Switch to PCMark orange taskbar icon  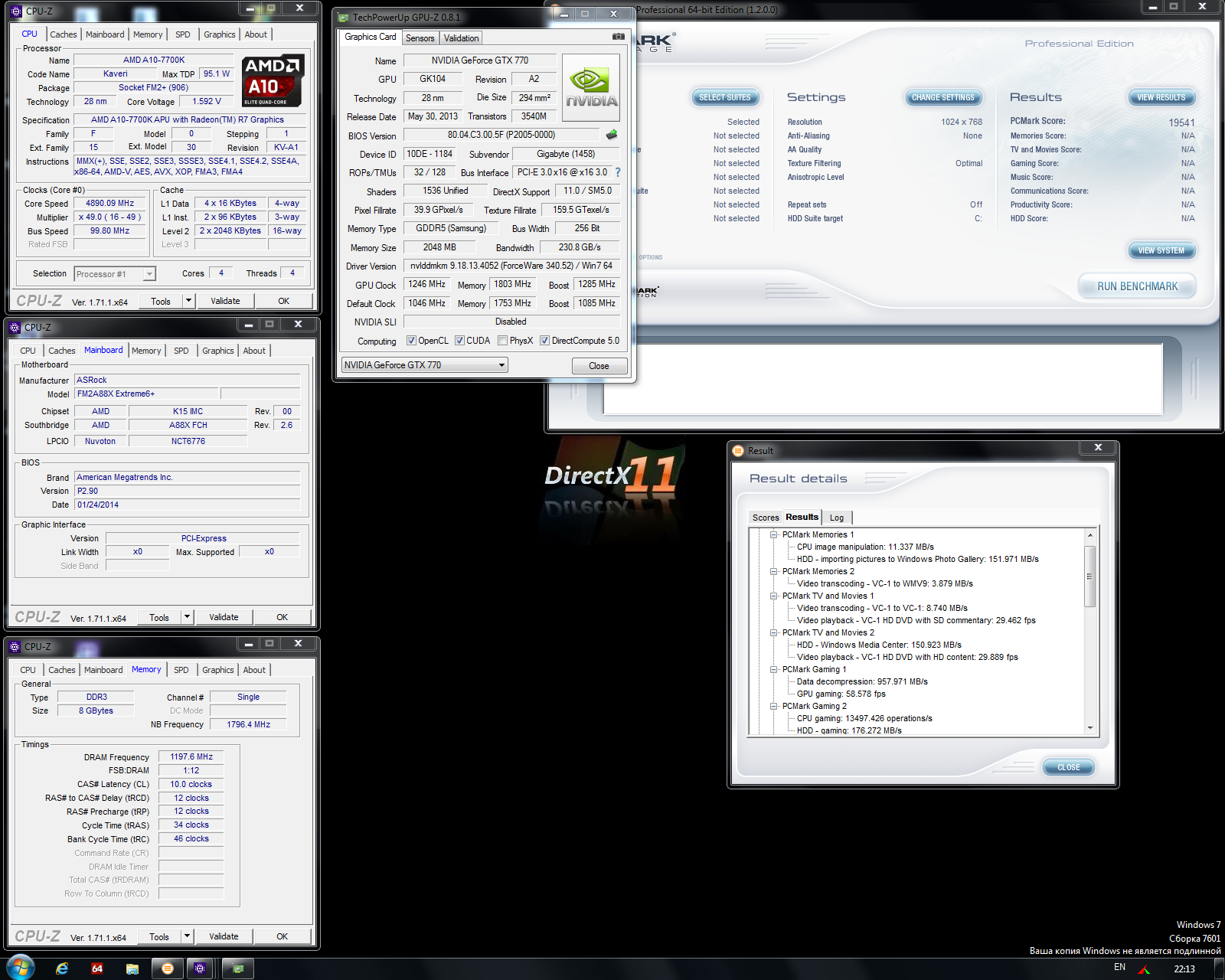tap(168, 969)
